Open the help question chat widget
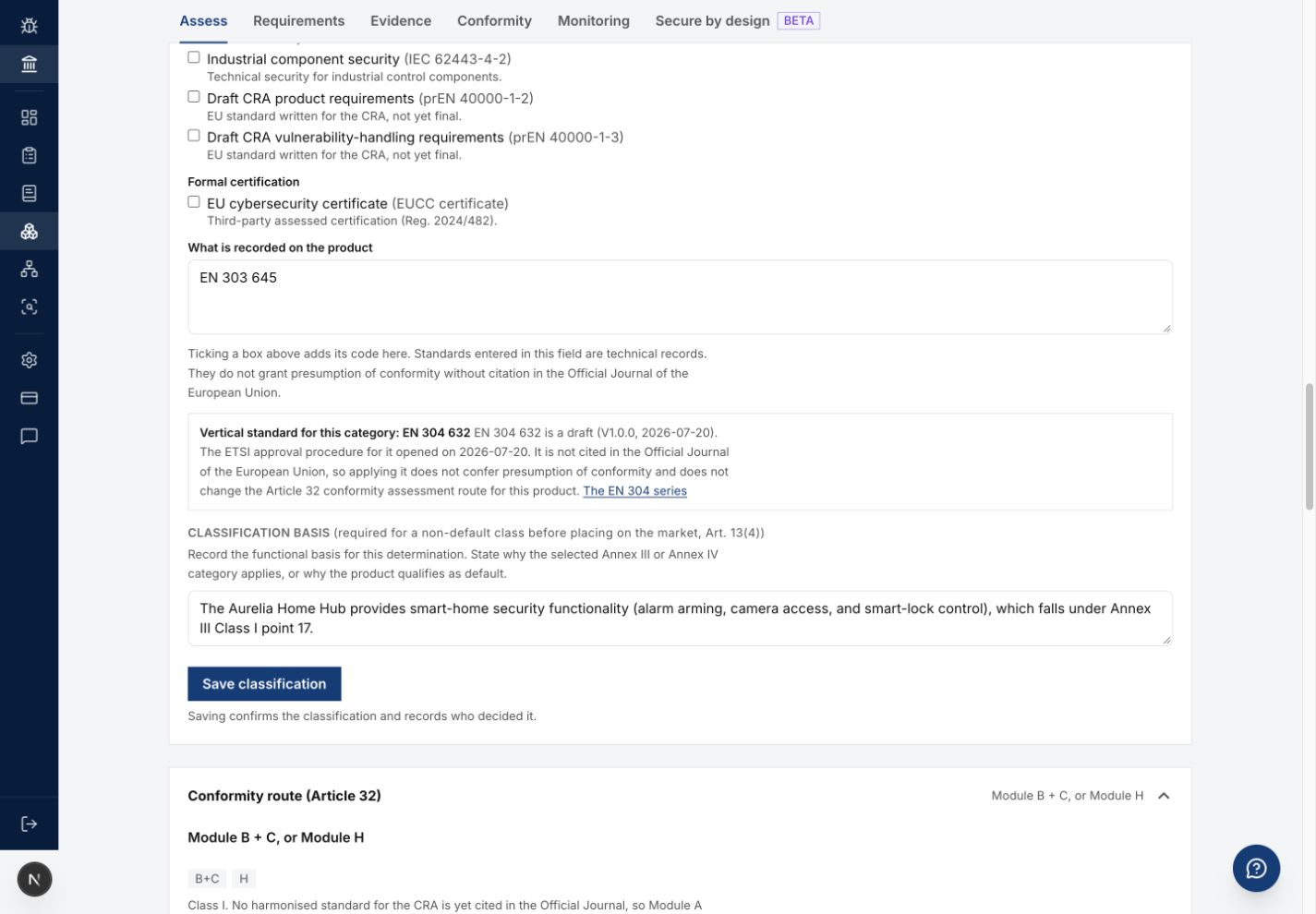 [x=1256, y=868]
